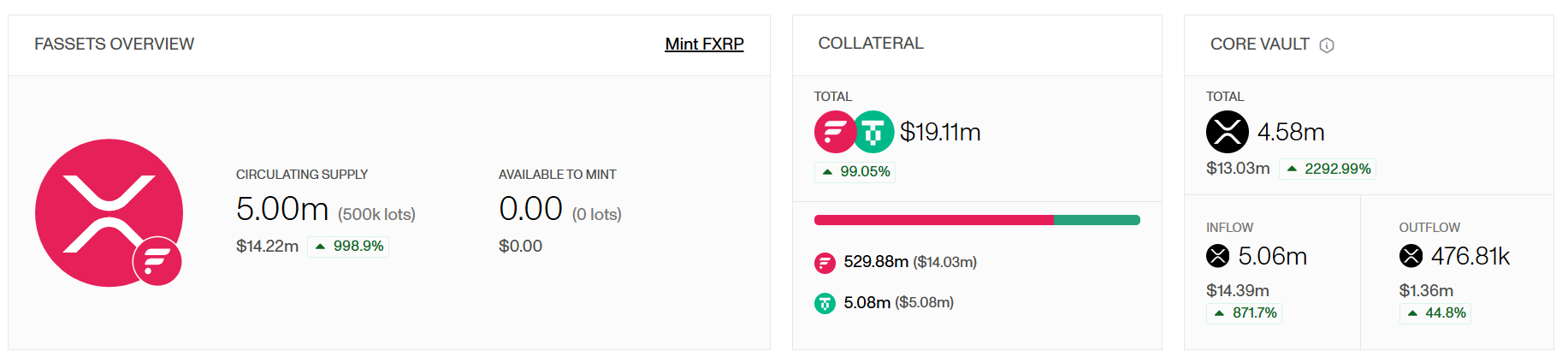Click the Core Vault info icon

coord(1327,45)
